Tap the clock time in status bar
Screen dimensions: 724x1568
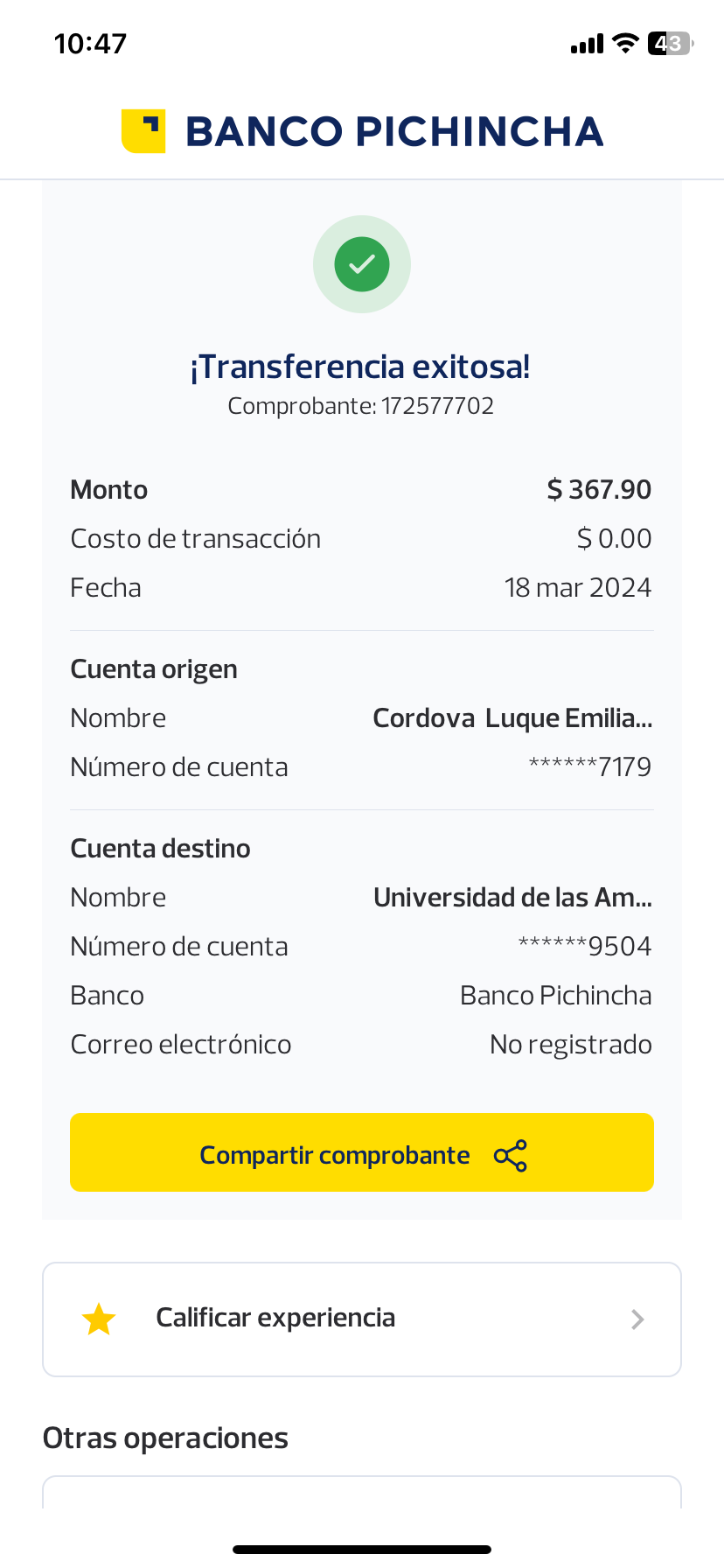(91, 44)
